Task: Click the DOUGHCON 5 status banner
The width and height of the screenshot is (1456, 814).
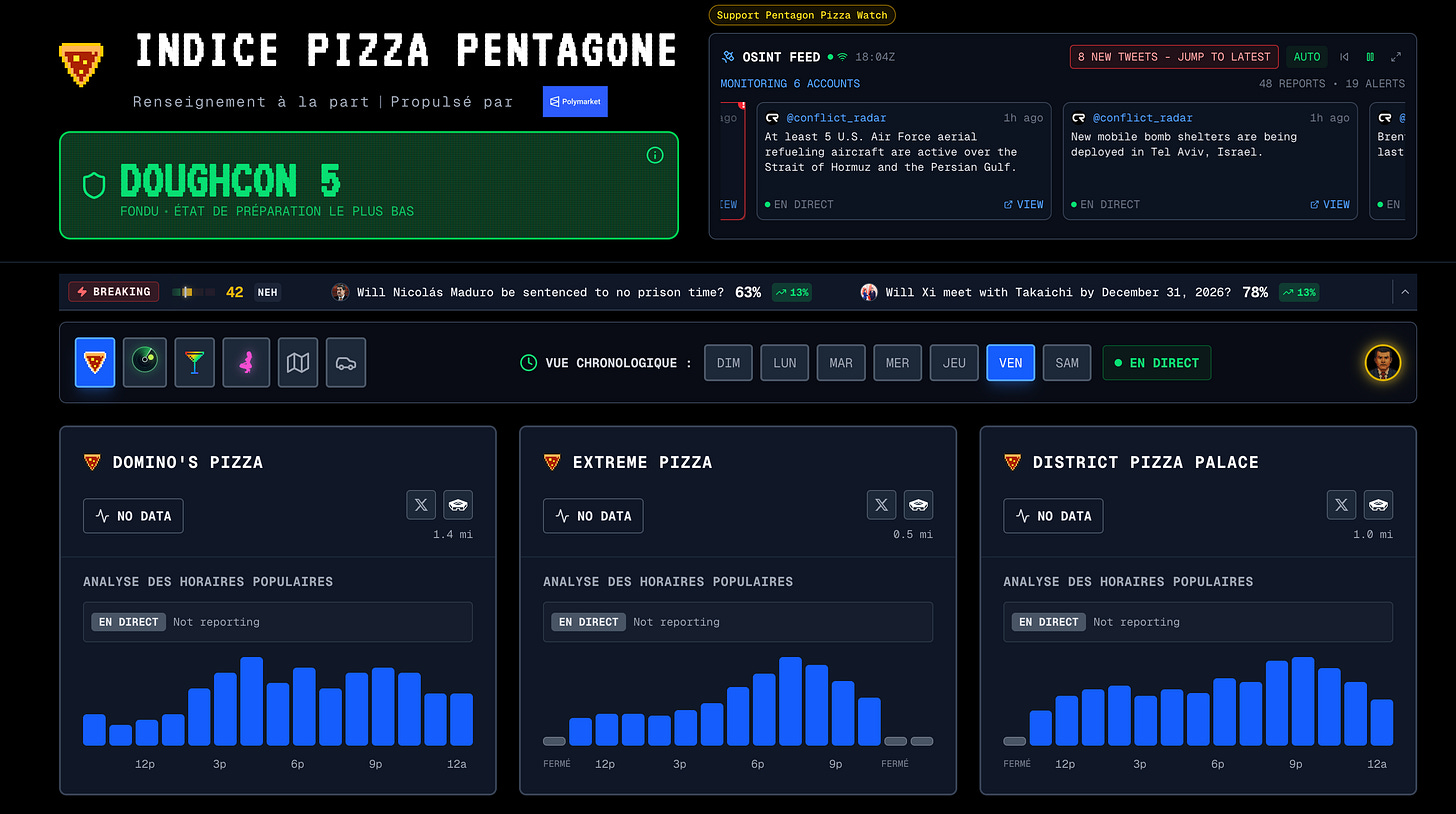Action: [x=369, y=185]
